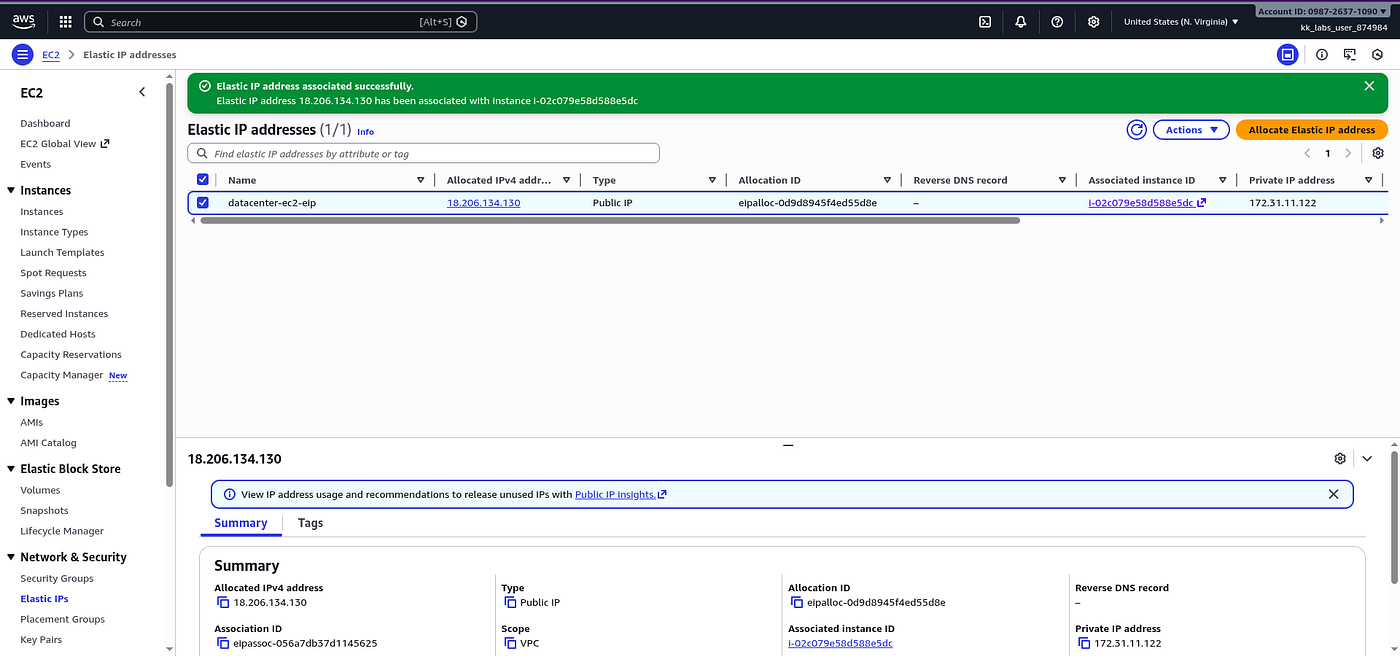This screenshot has width=1400, height=656.
Task: Open Security Groups in the sidebar
Action: 57,578
